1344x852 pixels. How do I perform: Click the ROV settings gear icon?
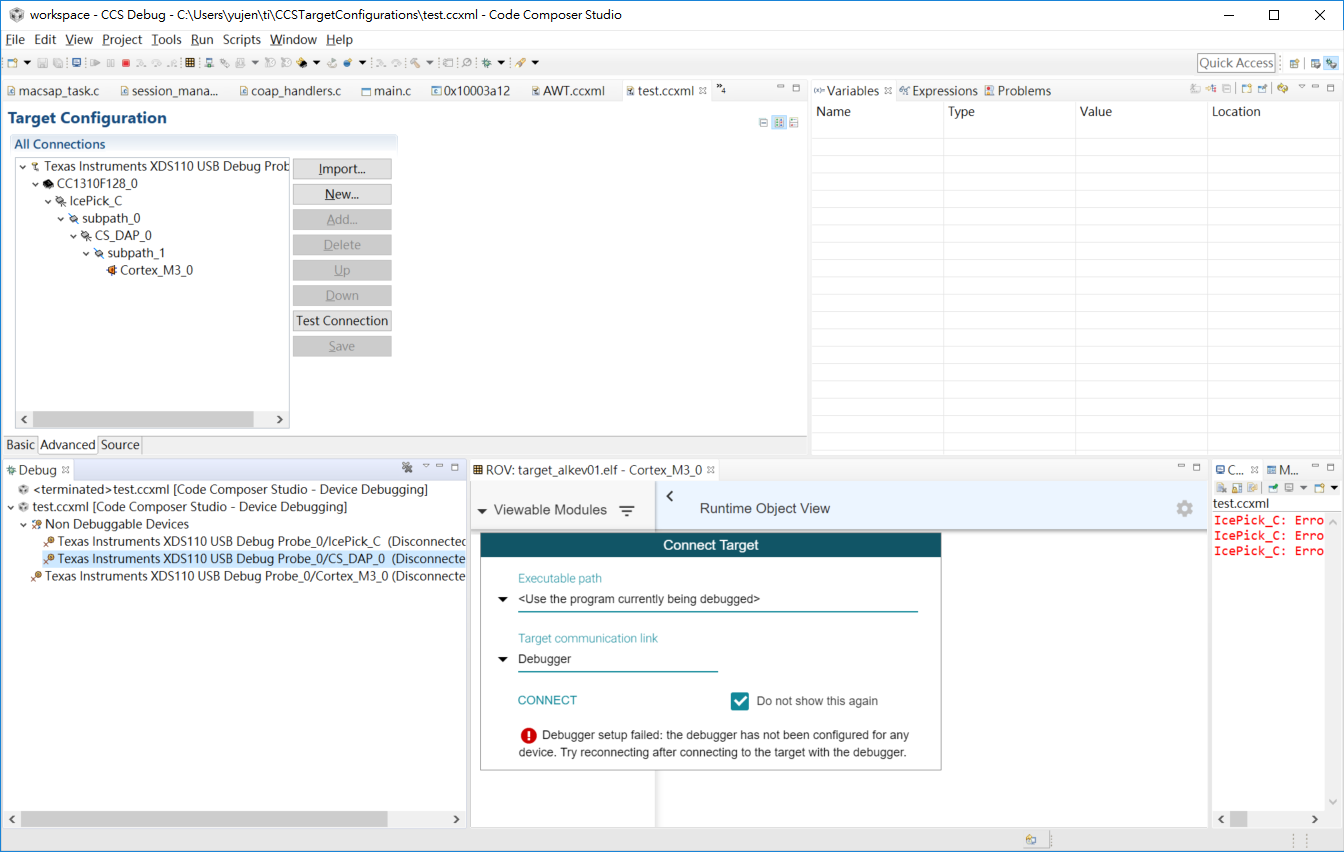(x=1184, y=509)
